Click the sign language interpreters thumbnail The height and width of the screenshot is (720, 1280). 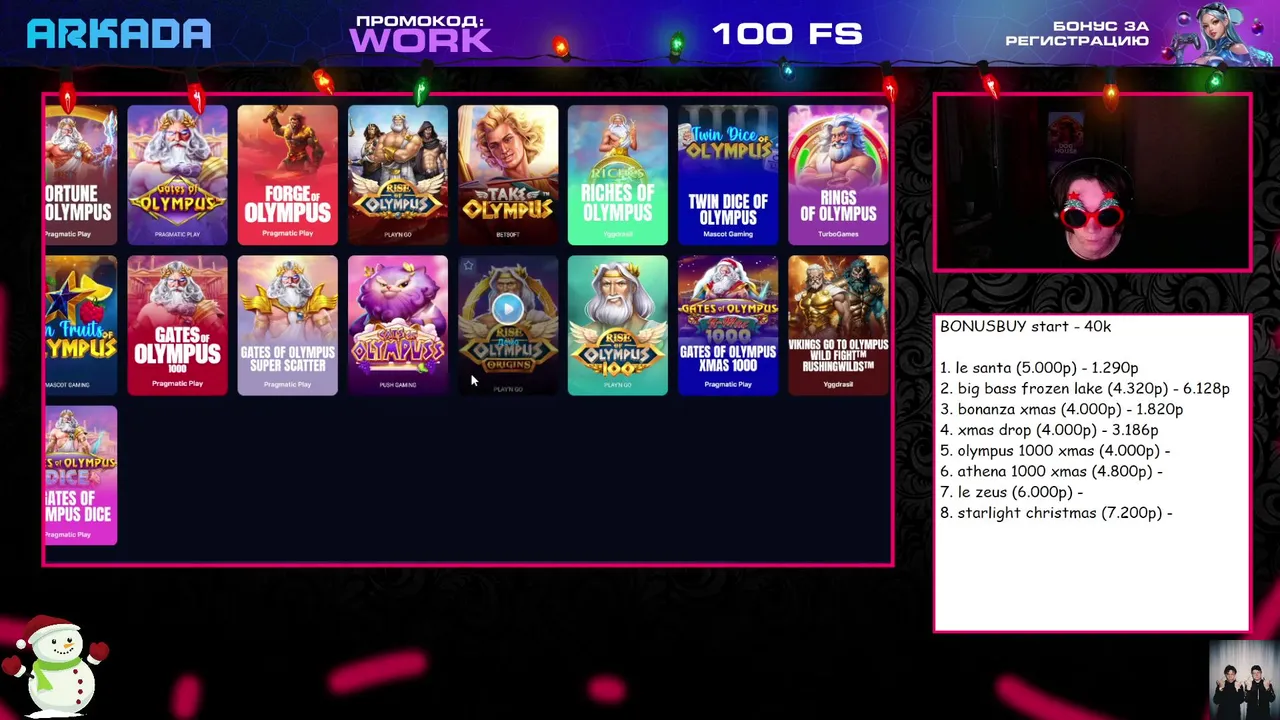1244,679
